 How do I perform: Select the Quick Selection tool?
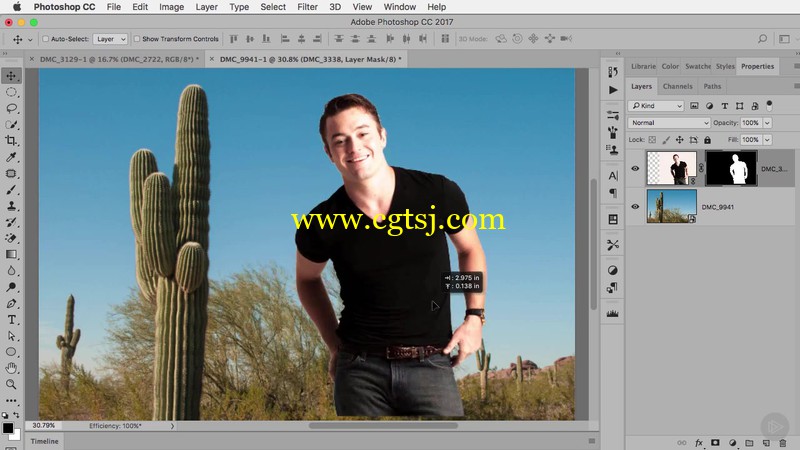click(x=11, y=124)
